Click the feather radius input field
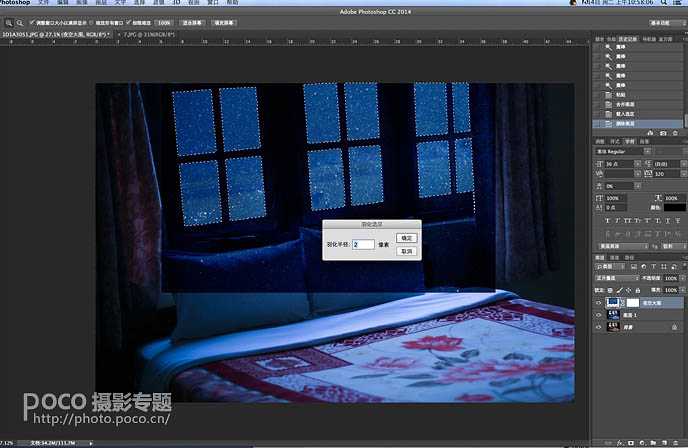The height and width of the screenshot is (448, 688). (363, 244)
